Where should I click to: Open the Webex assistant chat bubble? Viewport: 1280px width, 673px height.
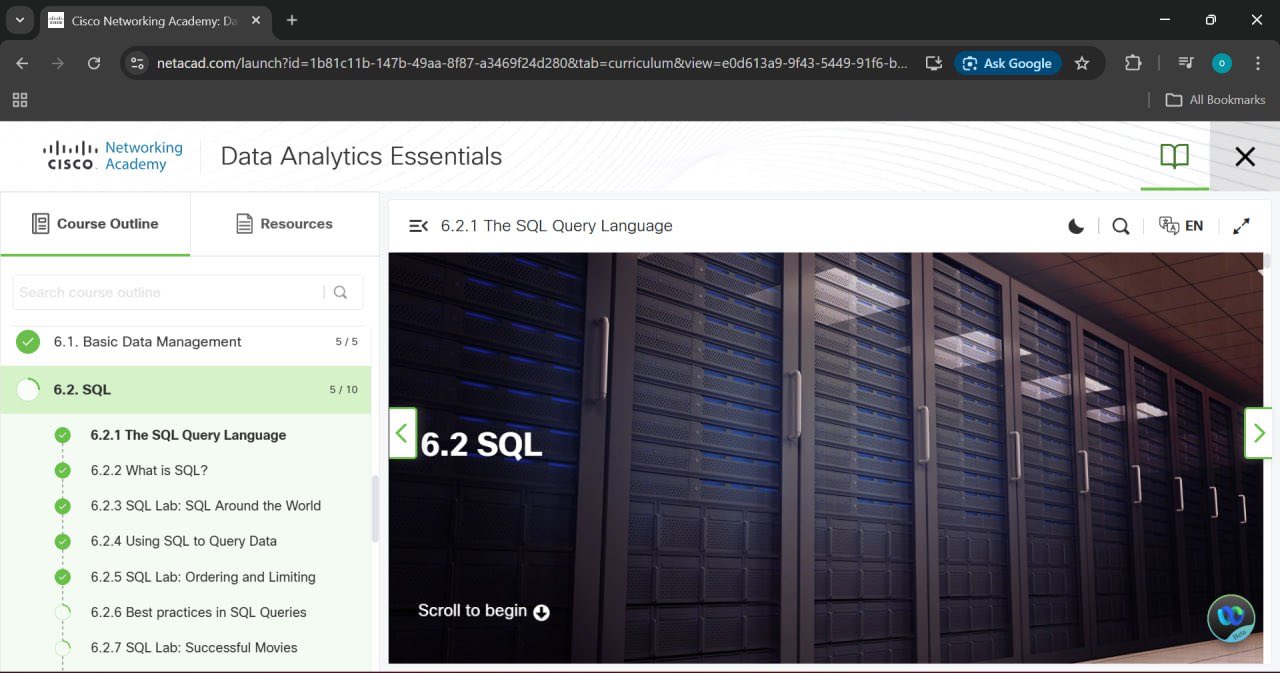[x=1231, y=617]
